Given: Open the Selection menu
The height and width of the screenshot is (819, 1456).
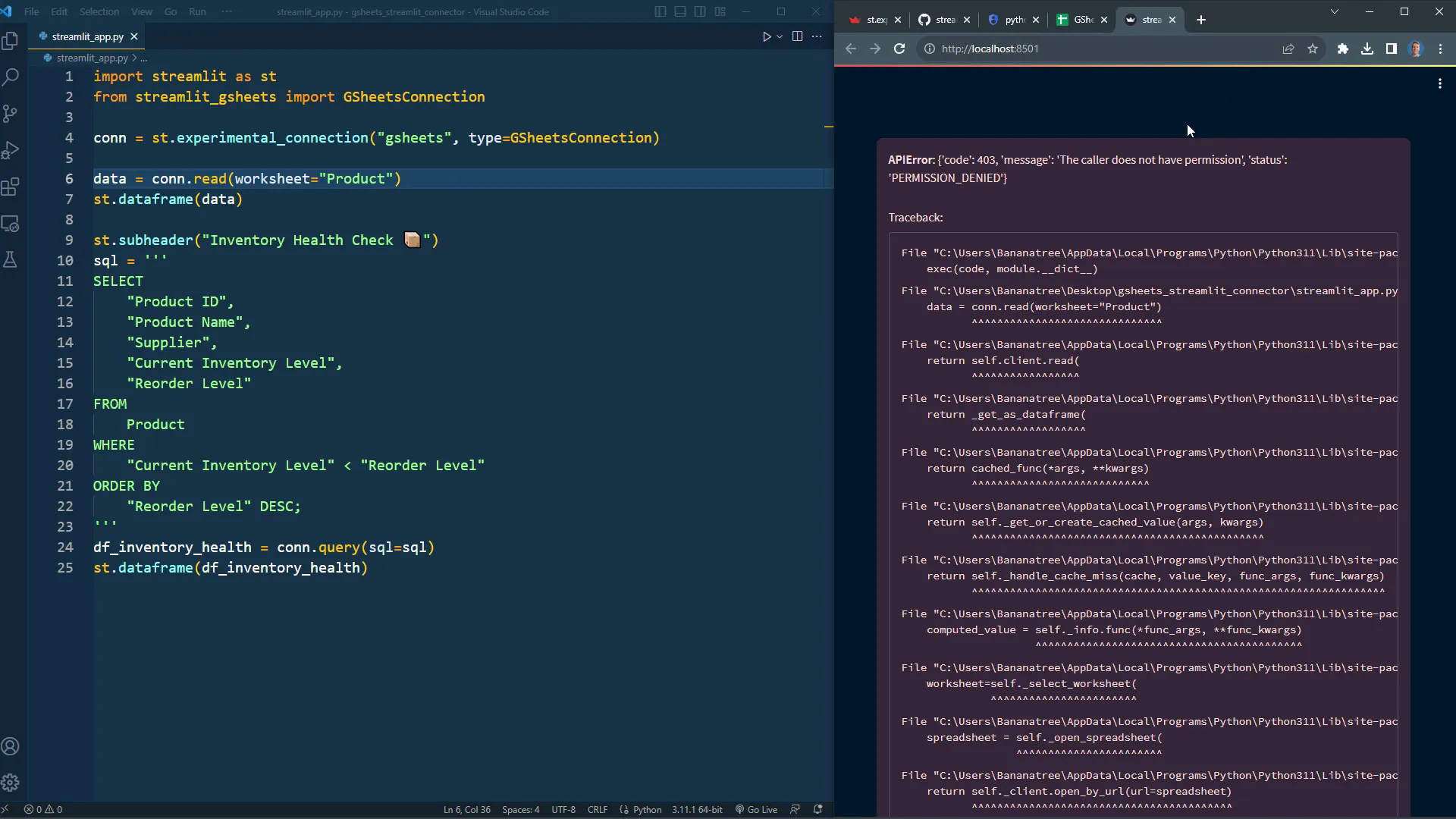Looking at the screenshot, I should pos(99,12).
